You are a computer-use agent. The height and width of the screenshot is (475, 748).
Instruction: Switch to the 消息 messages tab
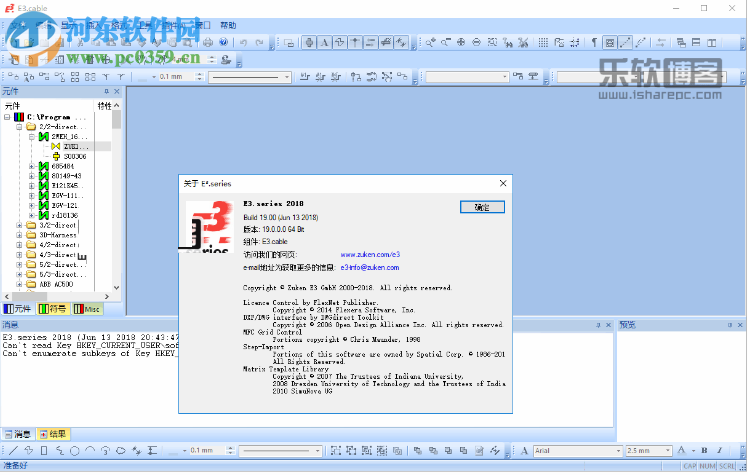pyautogui.click(x=18, y=434)
